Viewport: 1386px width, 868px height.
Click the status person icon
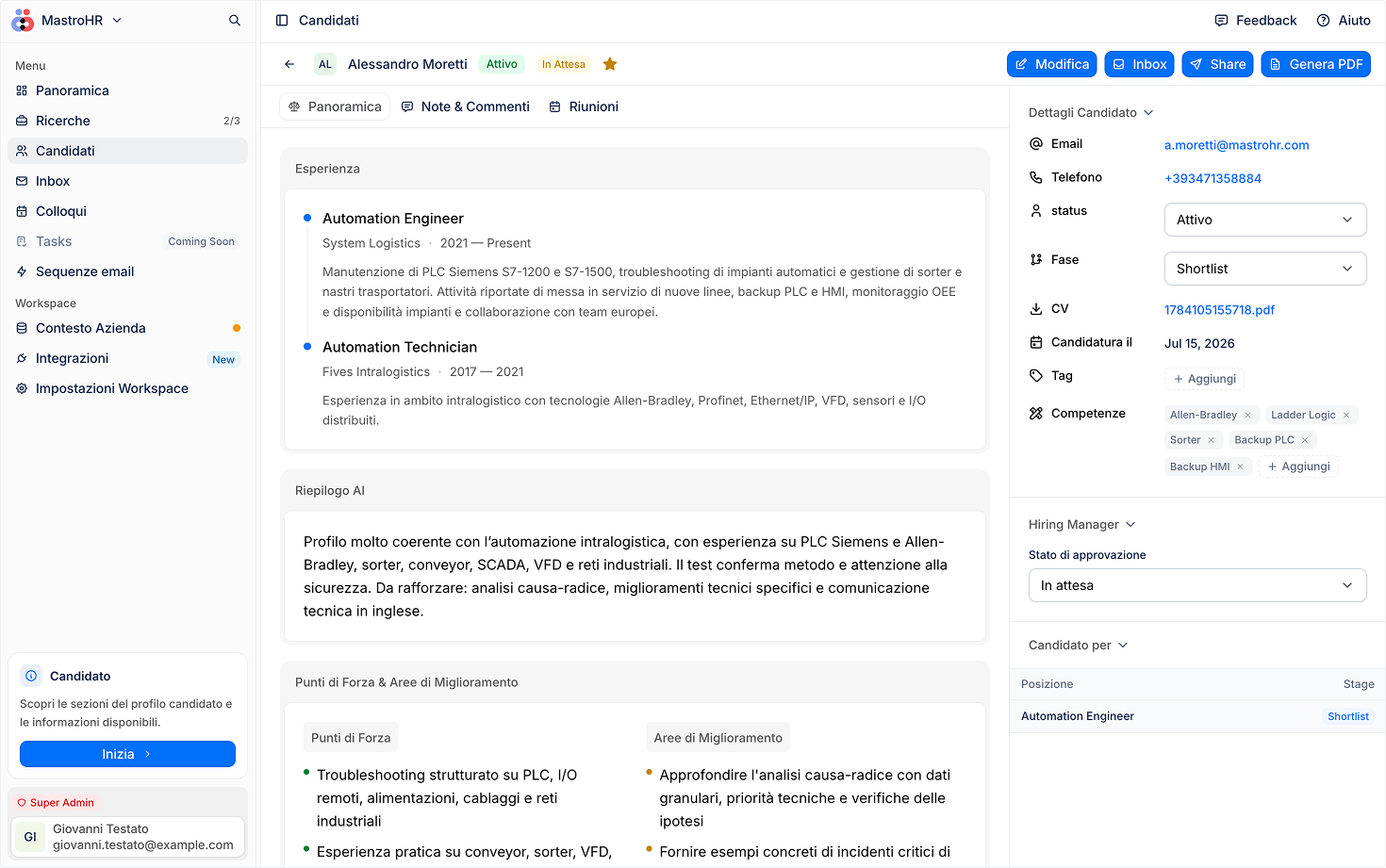[1036, 211]
